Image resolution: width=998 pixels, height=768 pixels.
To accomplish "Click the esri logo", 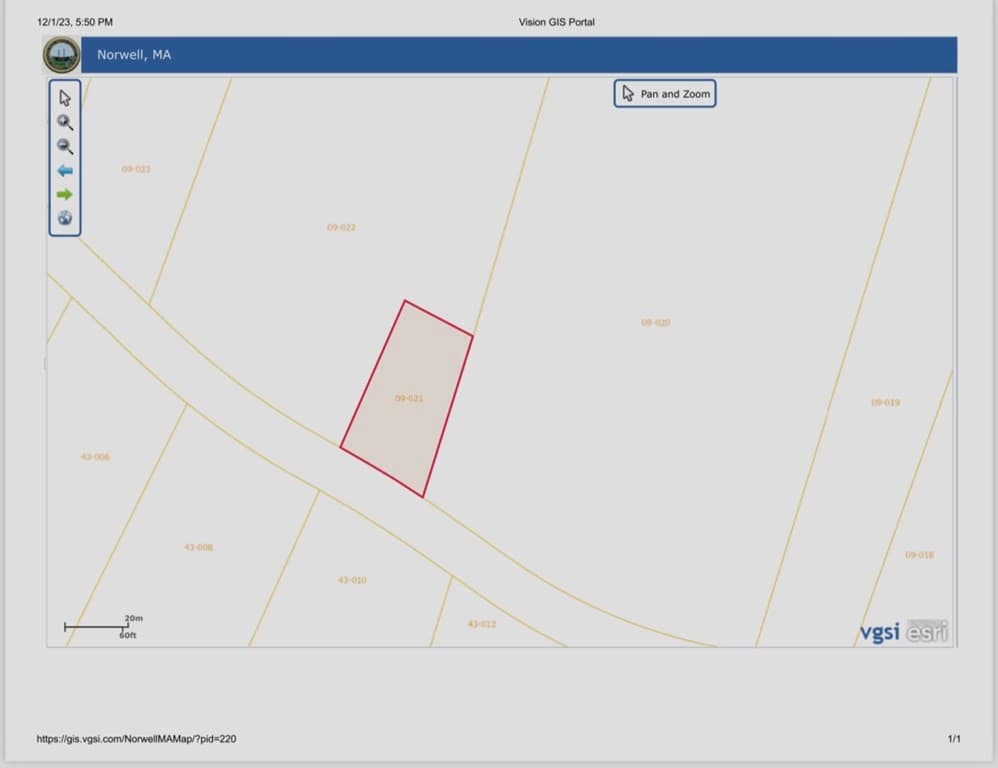I will pyautogui.click(x=927, y=631).
